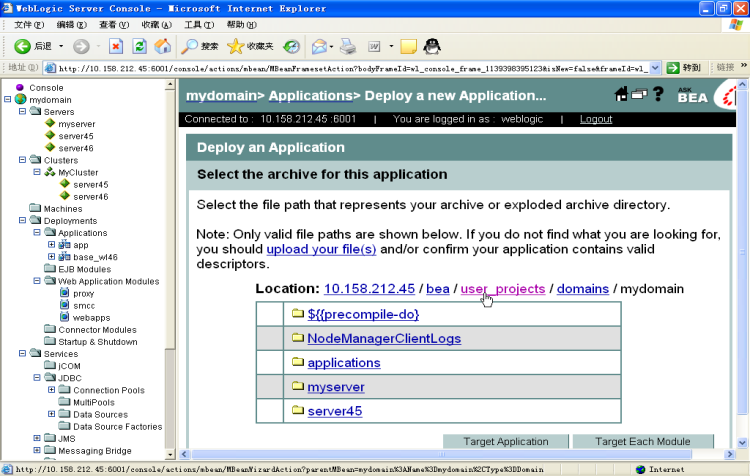Click the yellow note toolbar icon
Image resolution: width=750 pixels, height=476 pixels.
[408, 46]
